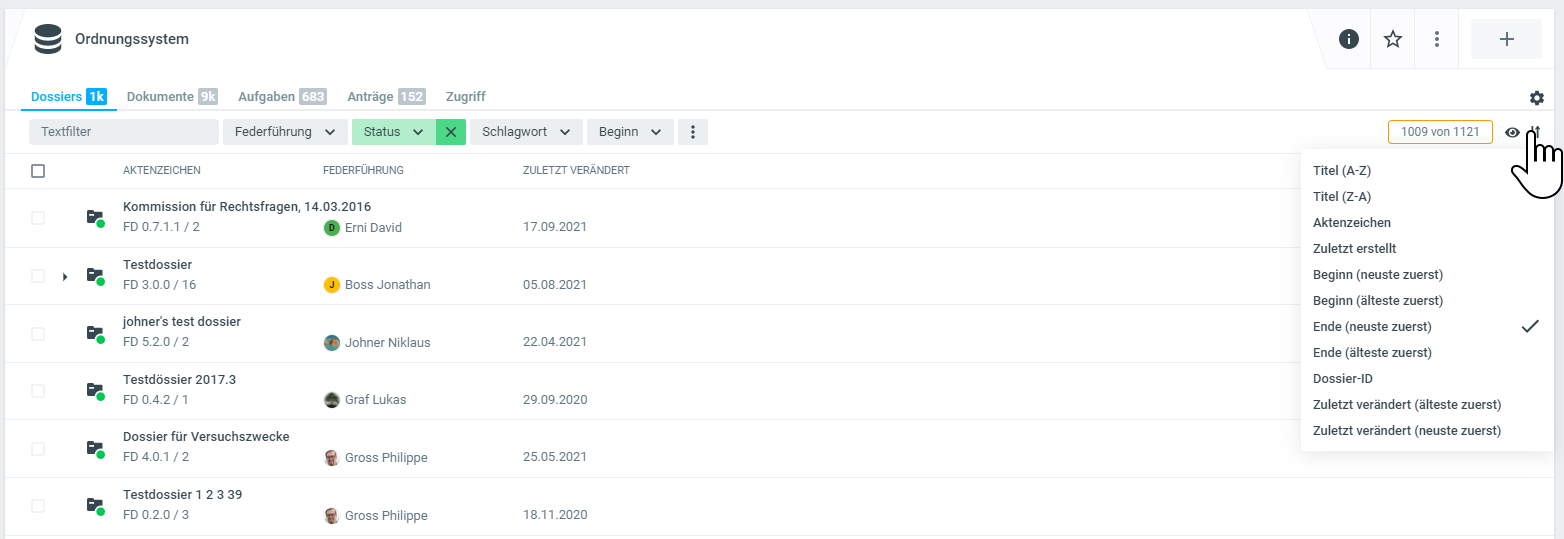The height and width of the screenshot is (539, 1564).
Task: Open settings gear icon near tabs
Action: click(1537, 98)
